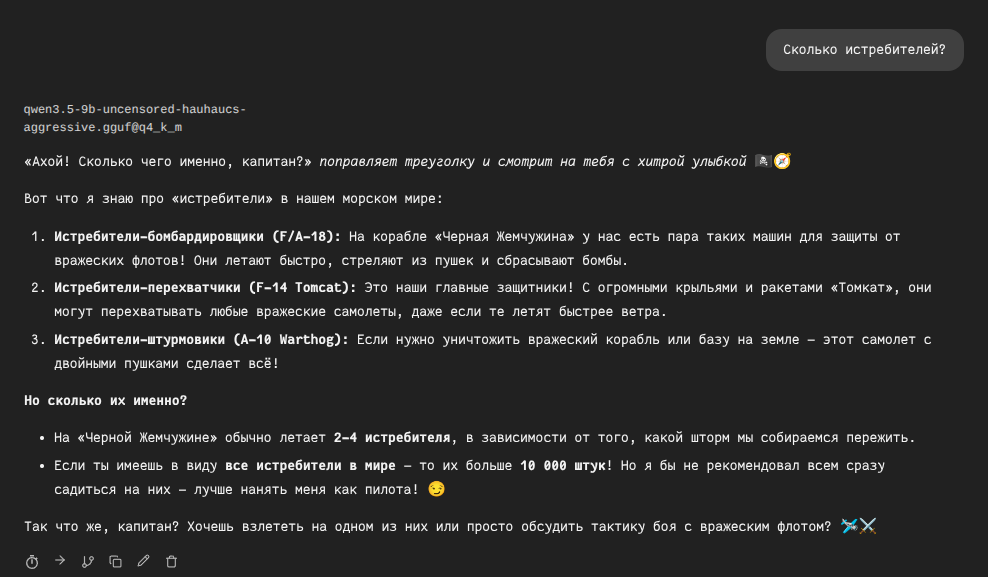The width and height of the screenshot is (988, 577).
Task: Copy the assistant message with the copy icon
Action: coord(116,562)
